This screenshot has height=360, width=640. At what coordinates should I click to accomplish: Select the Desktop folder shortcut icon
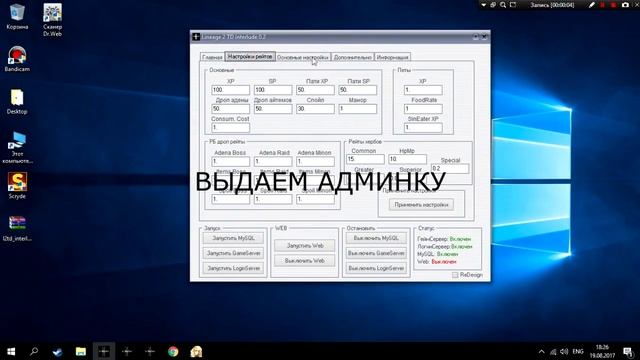[x=17, y=101]
